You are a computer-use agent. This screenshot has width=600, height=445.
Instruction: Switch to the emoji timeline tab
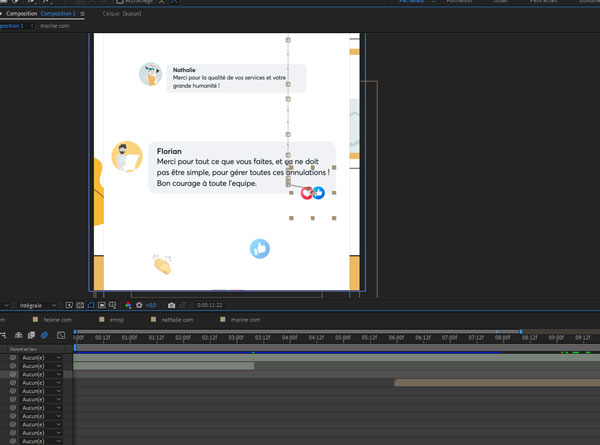point(116,319)
